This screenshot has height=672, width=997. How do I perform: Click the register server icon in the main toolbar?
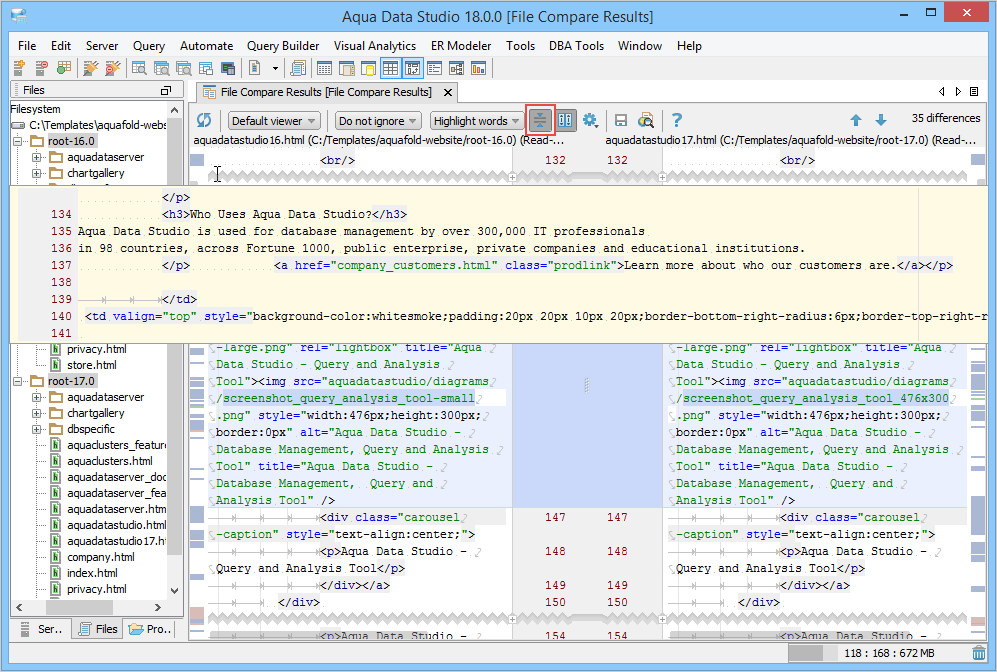click(20, 68)
